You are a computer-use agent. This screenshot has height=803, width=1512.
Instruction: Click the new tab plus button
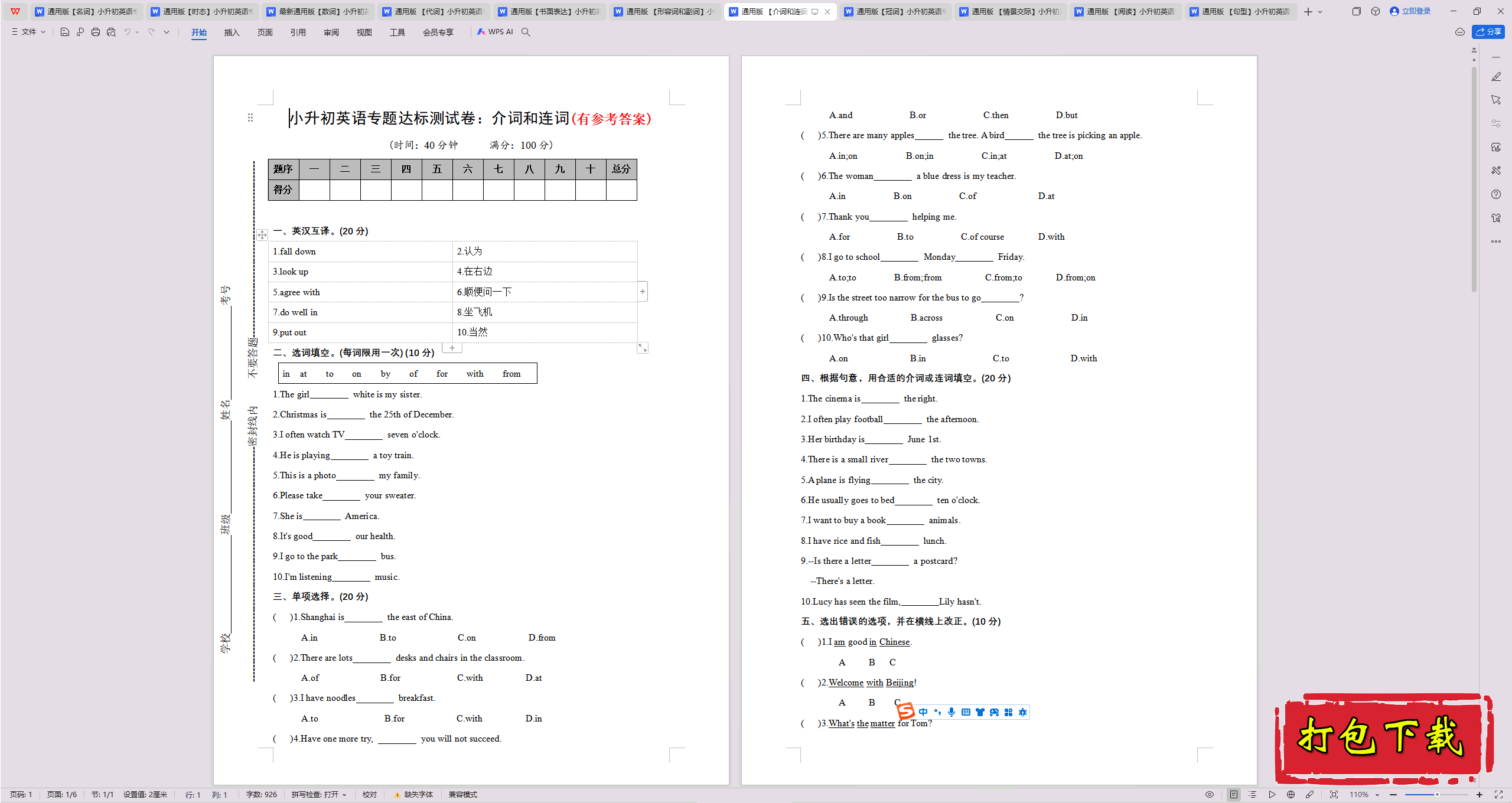[x=1308, y=12]
